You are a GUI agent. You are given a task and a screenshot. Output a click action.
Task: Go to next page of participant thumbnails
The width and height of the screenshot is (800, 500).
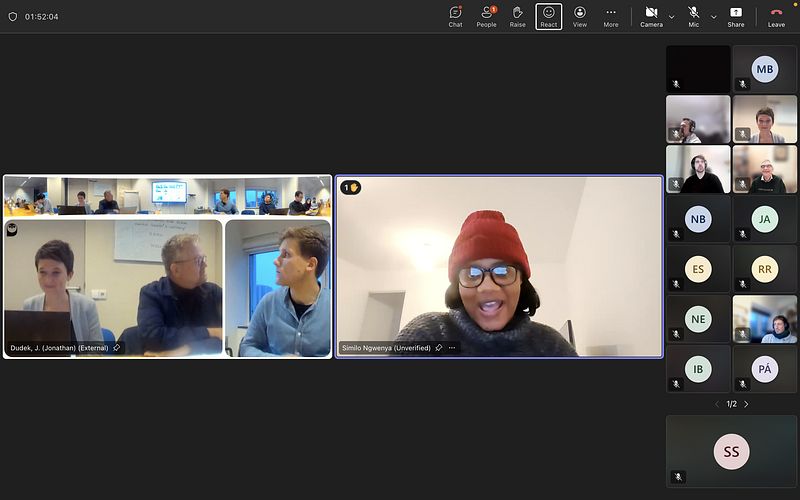746,404
